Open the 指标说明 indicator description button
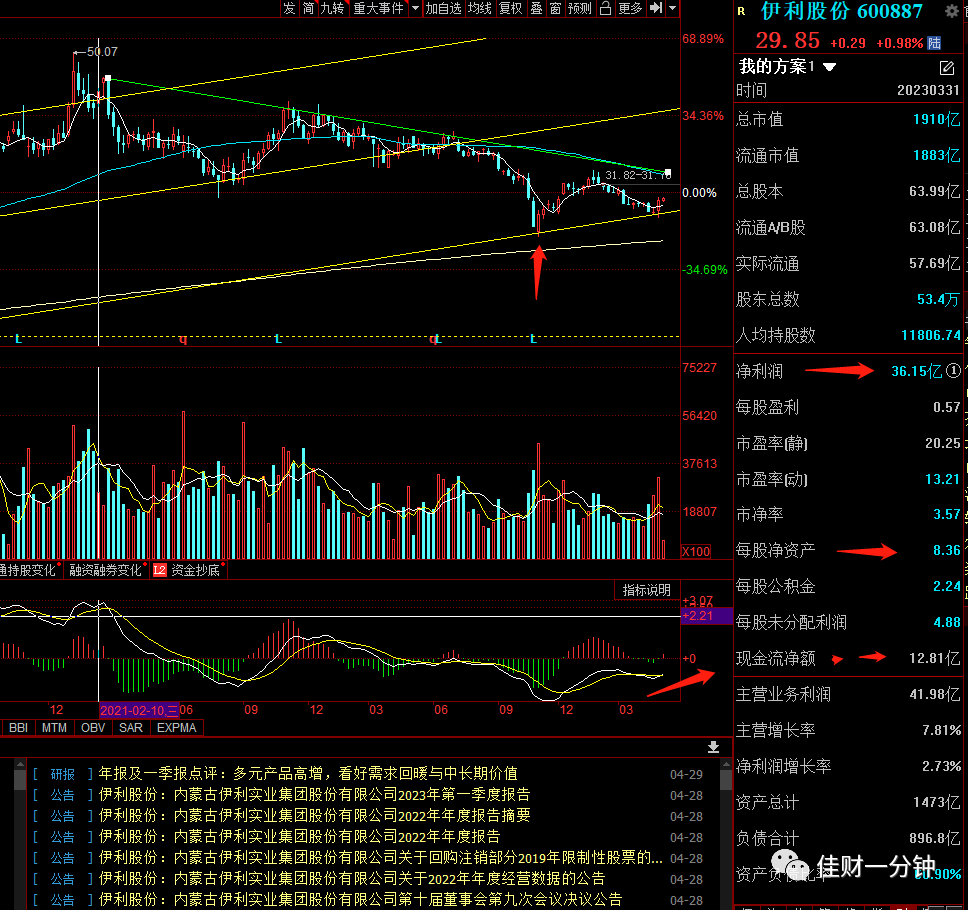This screenshot has height=910, width=968. (646, 590)
